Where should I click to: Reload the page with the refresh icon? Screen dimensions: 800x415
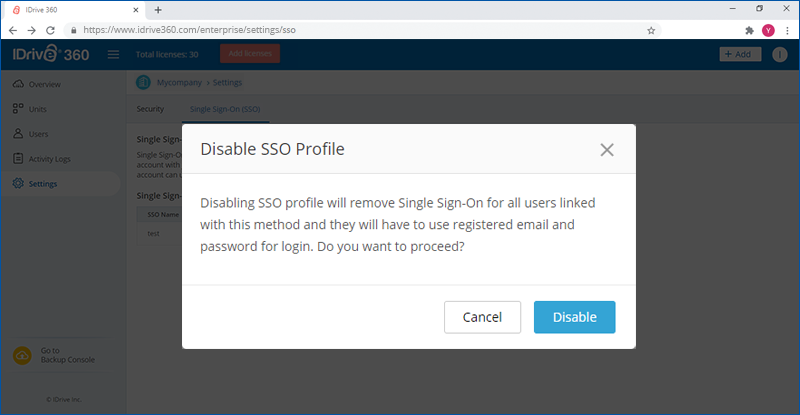50,30
